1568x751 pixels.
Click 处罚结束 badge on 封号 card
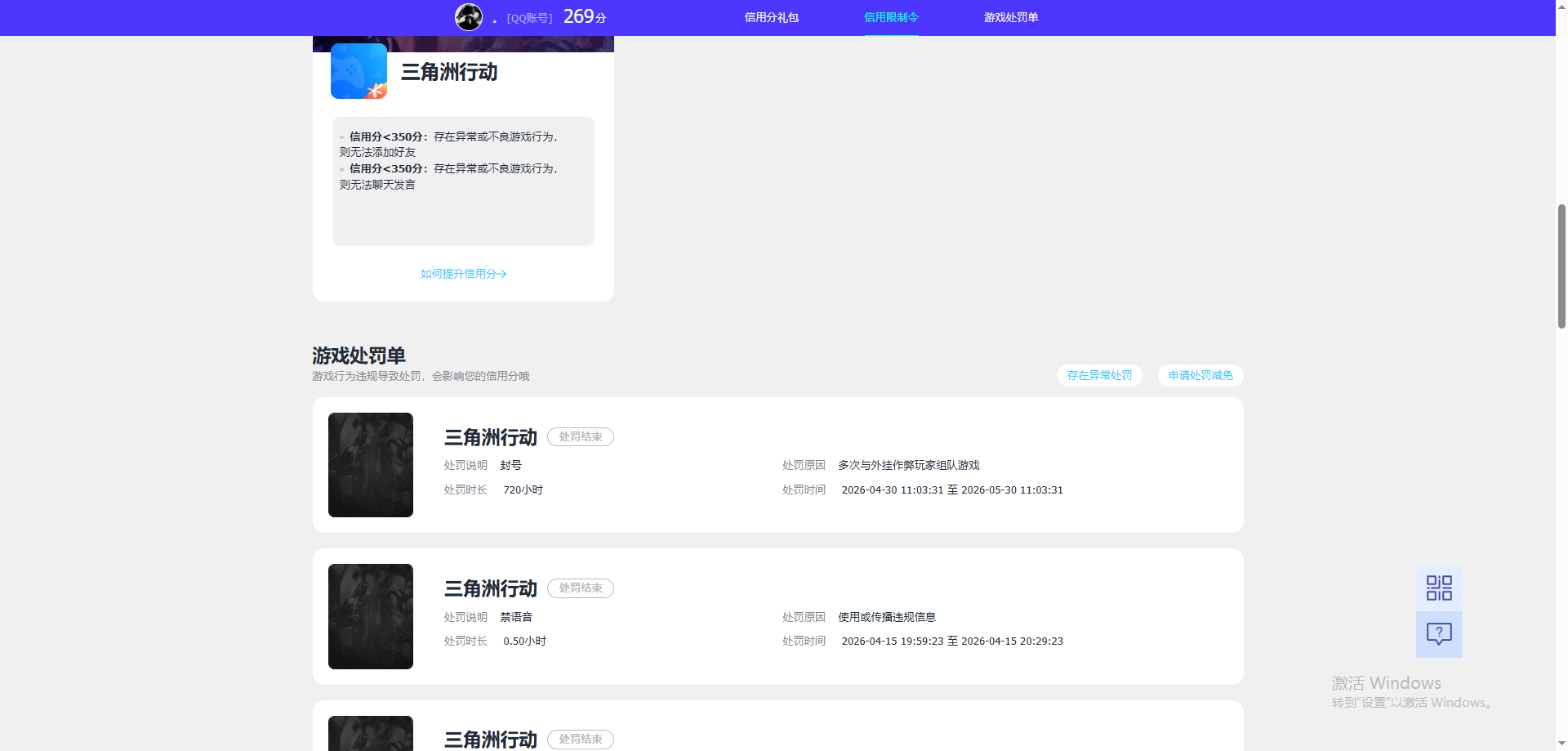(x=581, y=437)
